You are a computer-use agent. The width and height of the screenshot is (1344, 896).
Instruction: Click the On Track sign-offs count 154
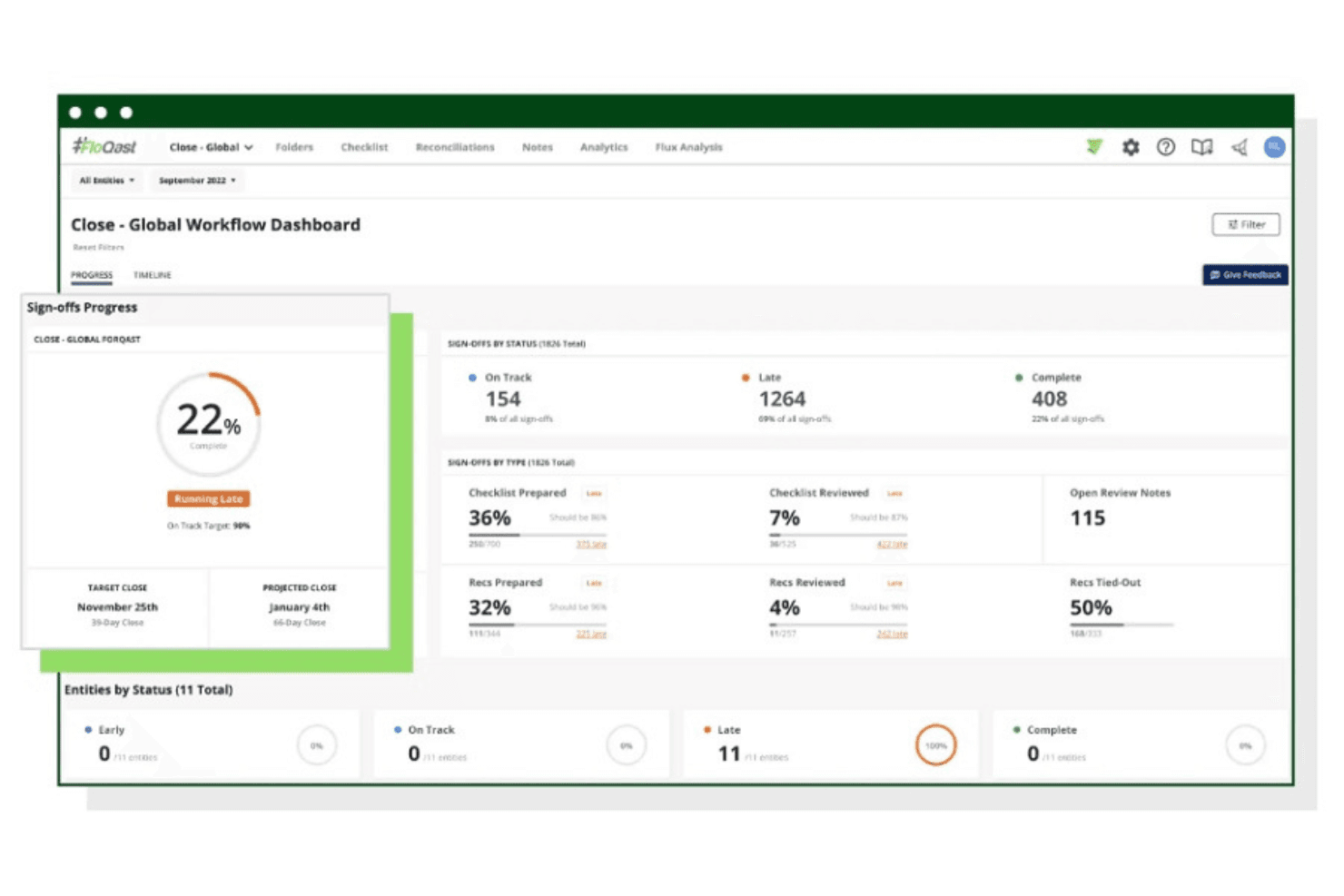[x=503, y=399]
